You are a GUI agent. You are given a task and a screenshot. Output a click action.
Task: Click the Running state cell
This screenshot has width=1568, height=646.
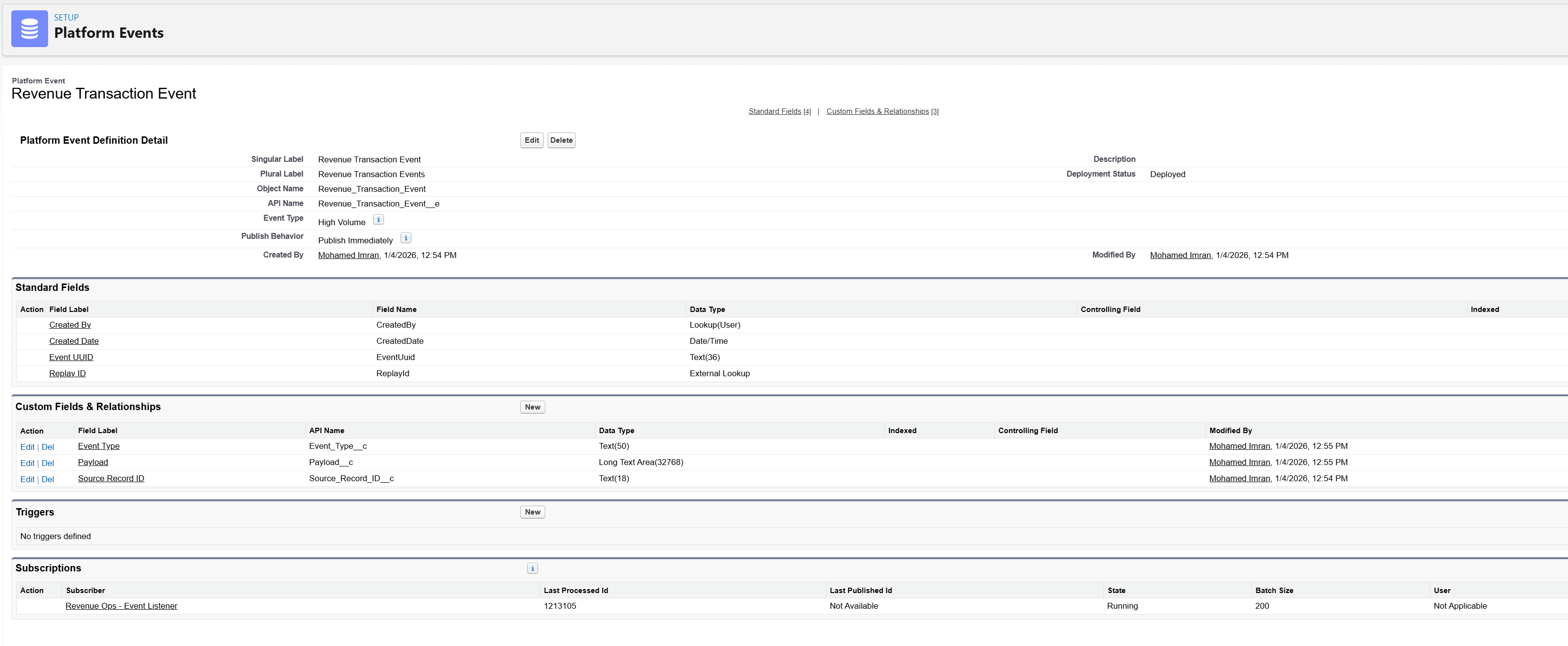pyautogui.click(x=1122, y=606)
